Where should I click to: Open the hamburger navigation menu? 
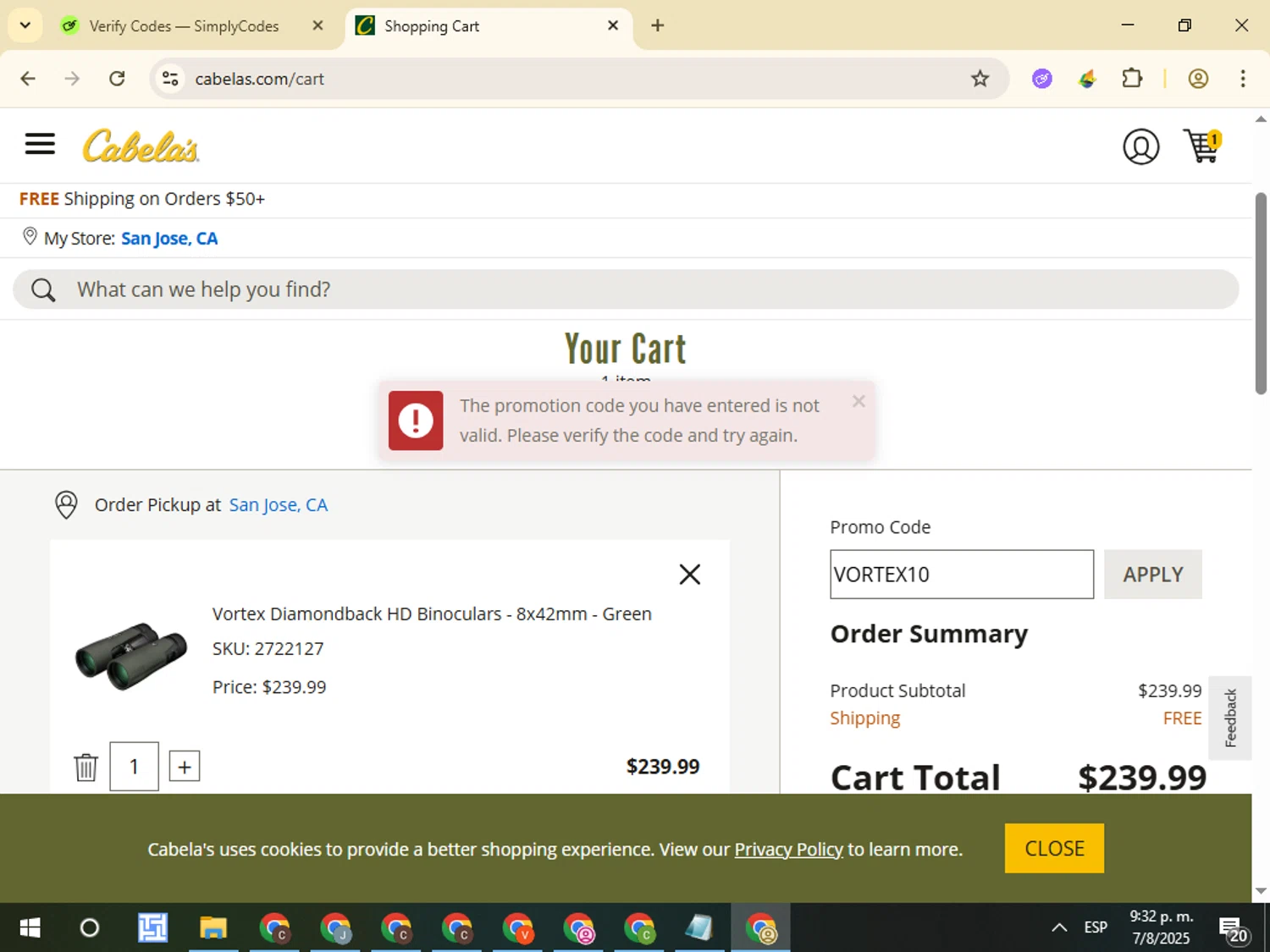[x=40, y=144]
